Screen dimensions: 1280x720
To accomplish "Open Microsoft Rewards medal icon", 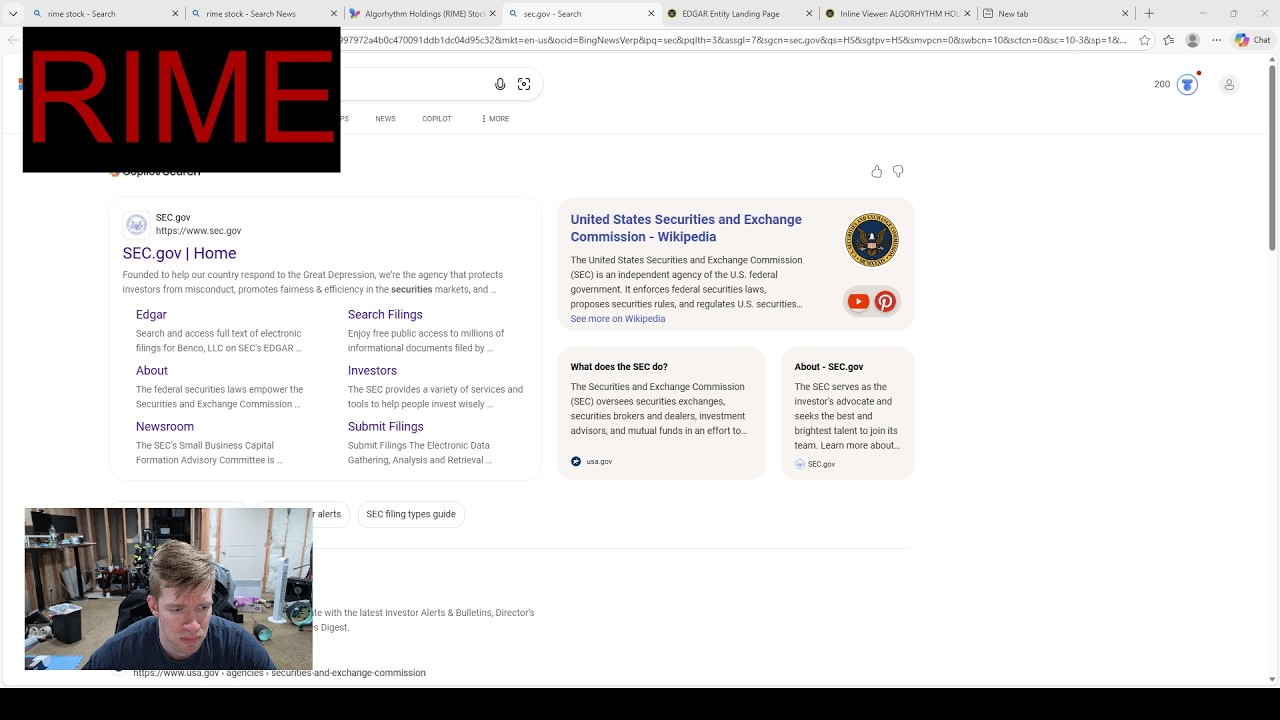I will tap(1187, 84).
